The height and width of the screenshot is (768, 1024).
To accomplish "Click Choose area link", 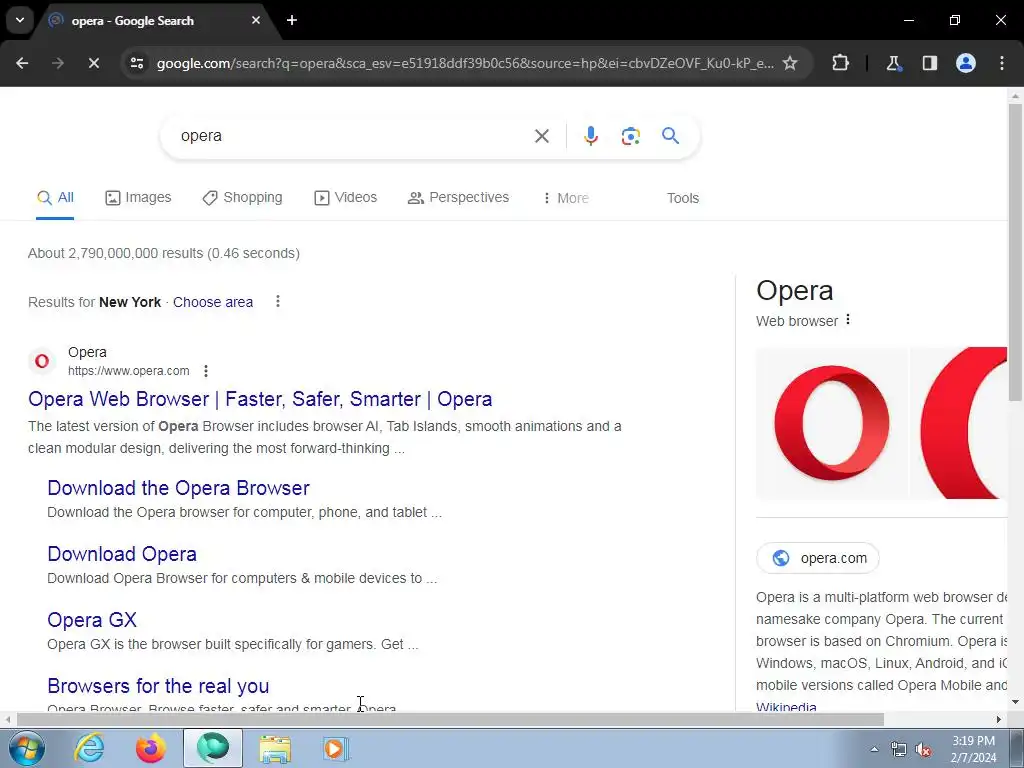I will [x=213, y=302].
